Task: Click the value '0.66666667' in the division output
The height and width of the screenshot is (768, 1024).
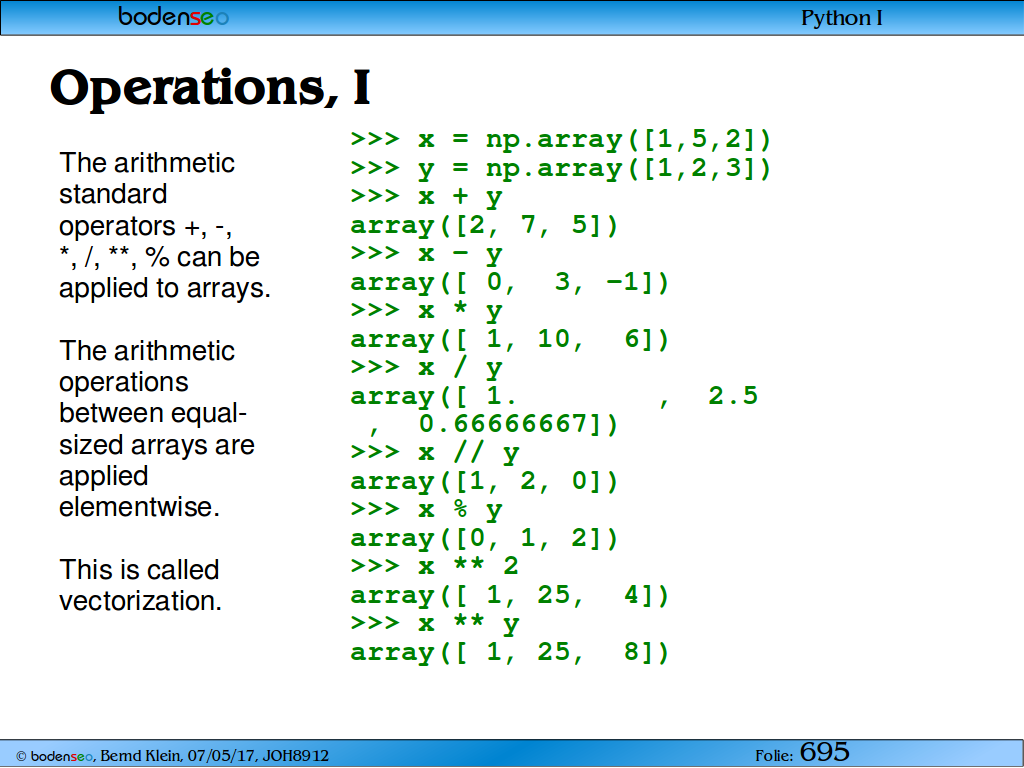Action: (x=503, y=424)
